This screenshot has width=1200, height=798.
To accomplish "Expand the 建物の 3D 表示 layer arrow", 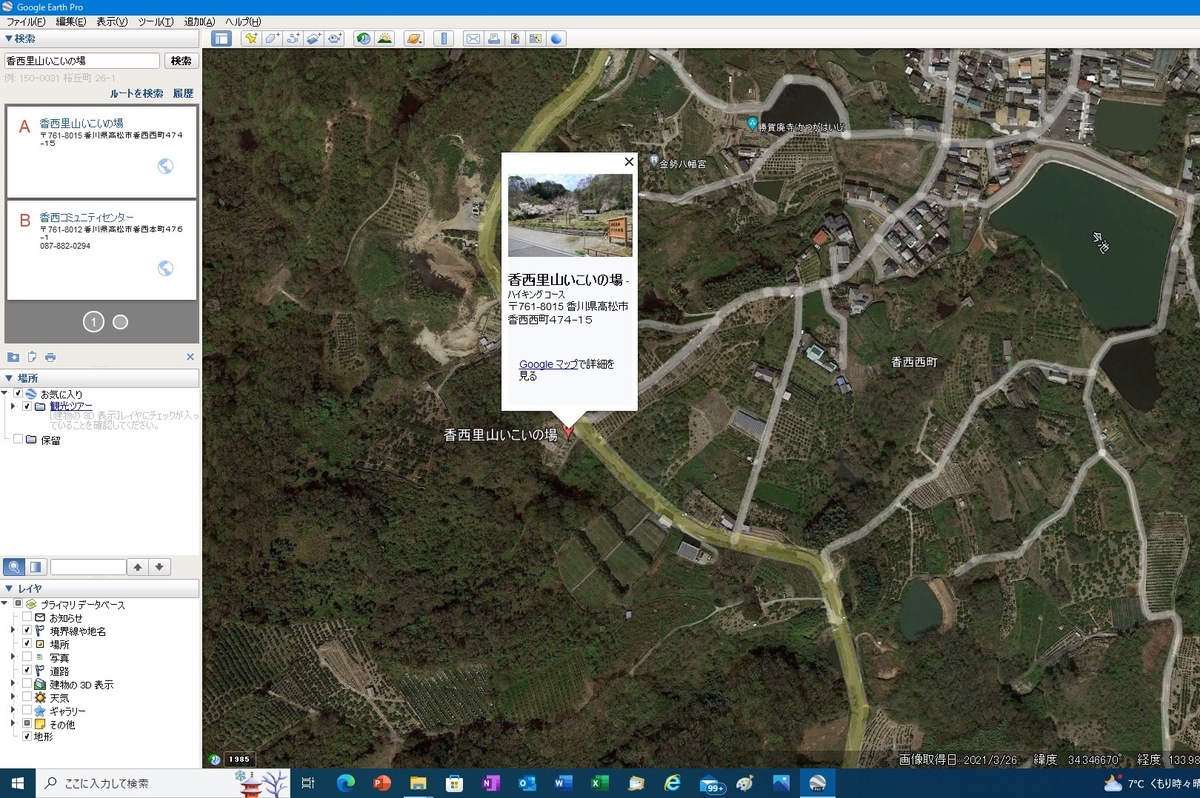I will click(x=13, y=684).
